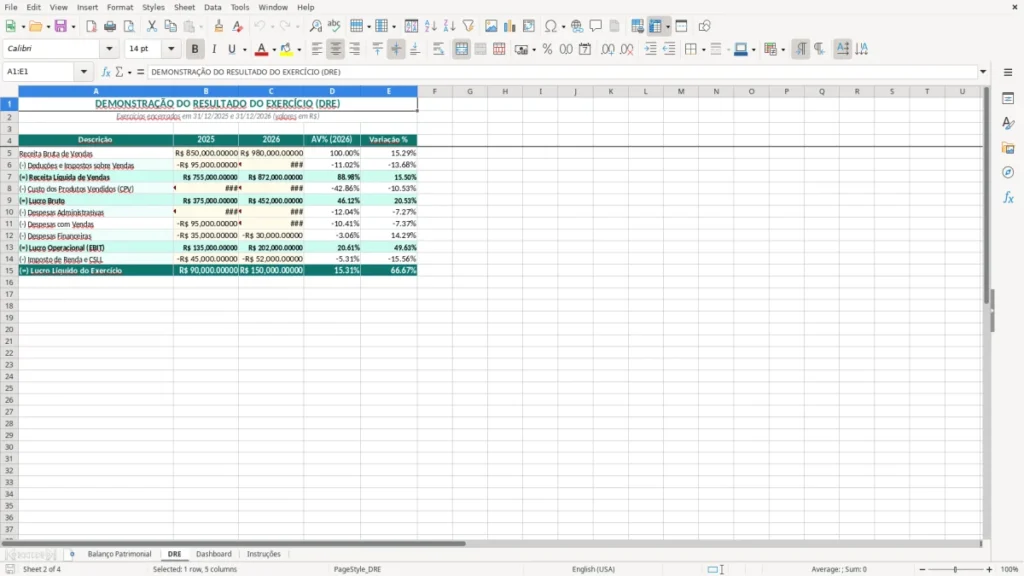Screen dimensions: 1024x576
Task: Click the Background Color yellow highlight button
Action: [x=286, y=49]
